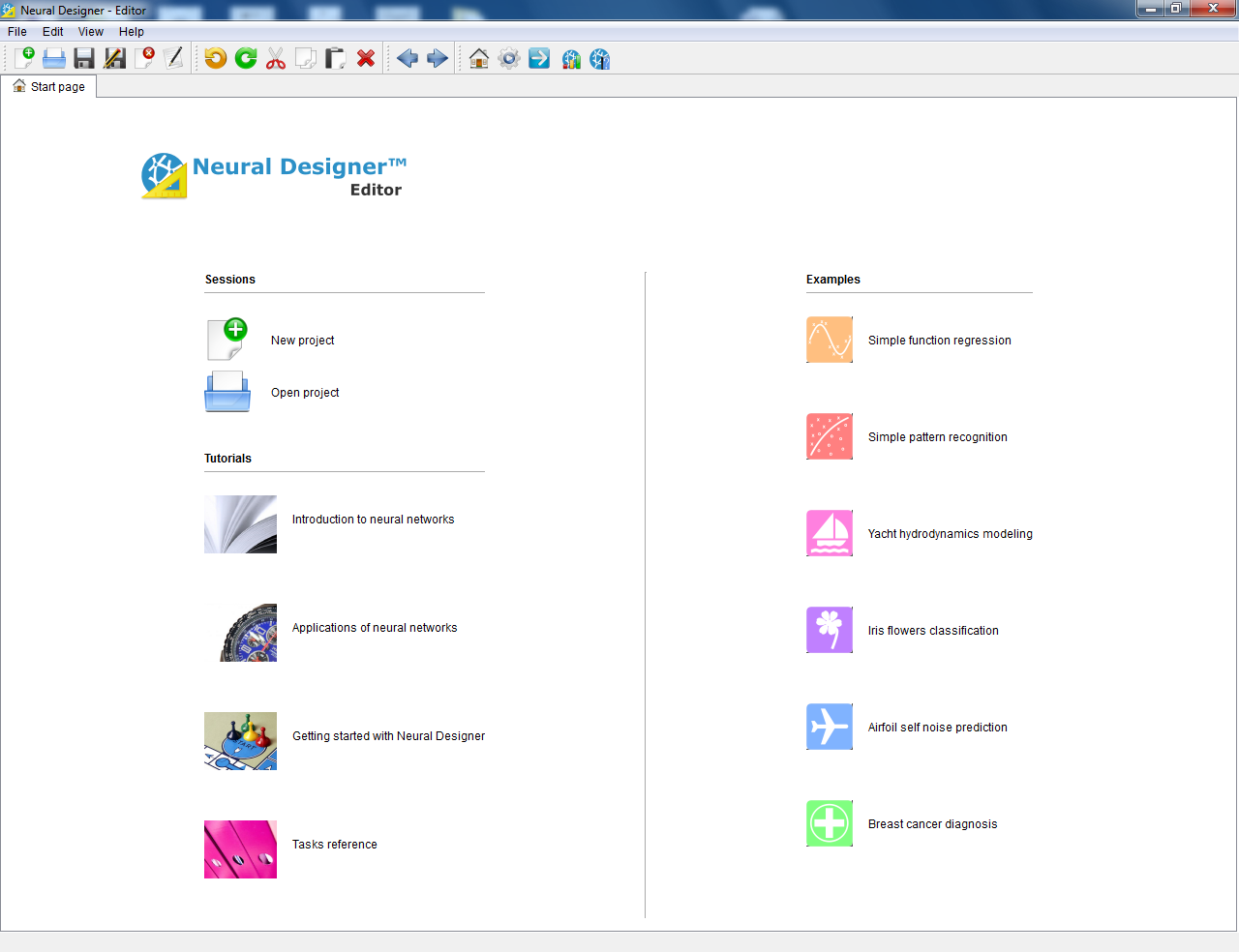Click the orange Undo arrow icon
Viewport: 1239px width, 952px height.
pyautogui.click(x=216, y=58)
